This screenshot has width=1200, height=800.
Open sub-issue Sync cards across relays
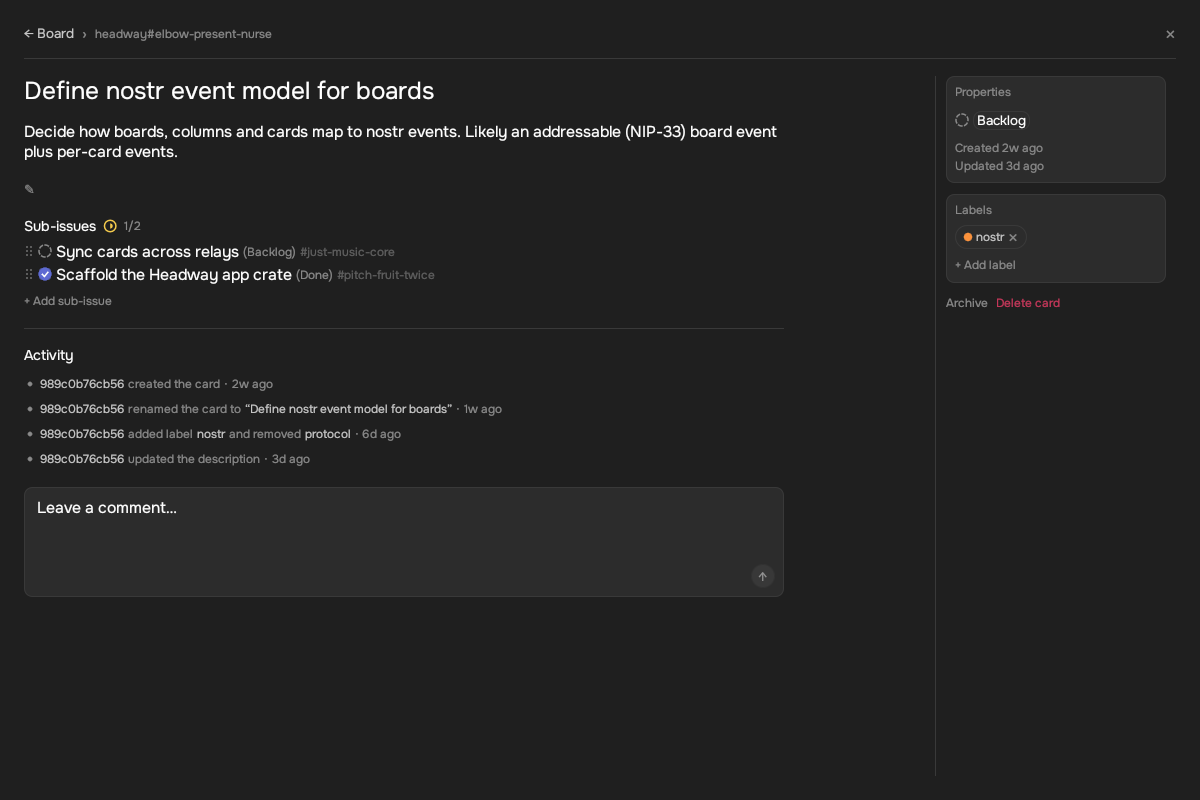coord(147,252)
